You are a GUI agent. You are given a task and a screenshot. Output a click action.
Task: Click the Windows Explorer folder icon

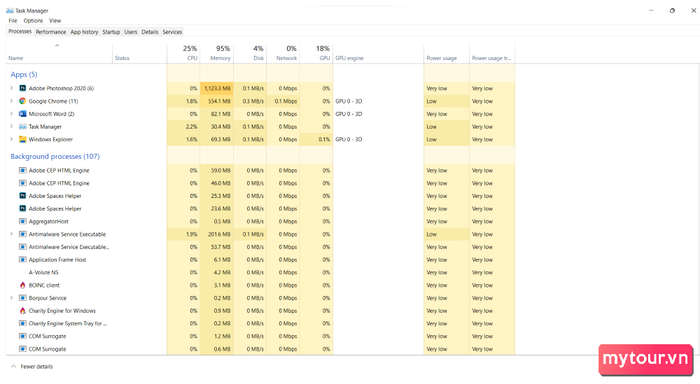(22, 139)
